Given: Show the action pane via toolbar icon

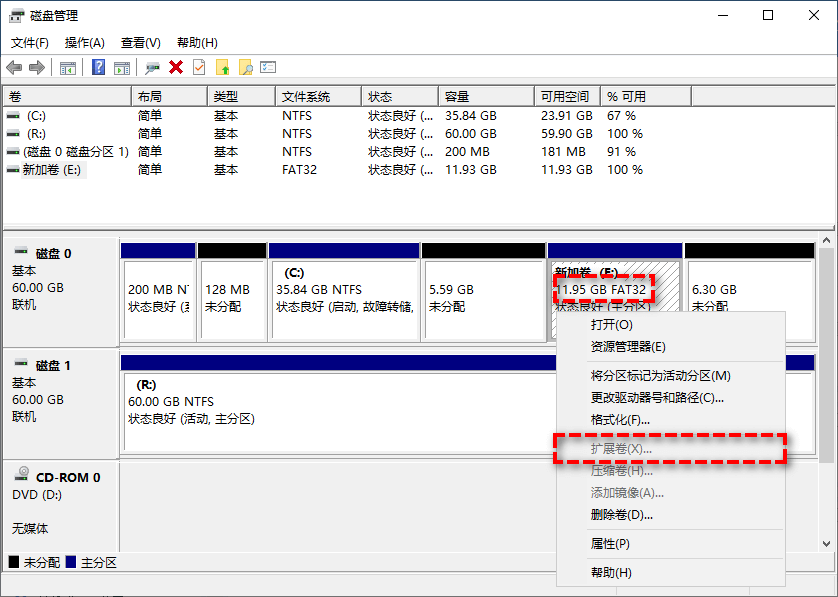Looking at the screenshot, I should click(121, 67).
